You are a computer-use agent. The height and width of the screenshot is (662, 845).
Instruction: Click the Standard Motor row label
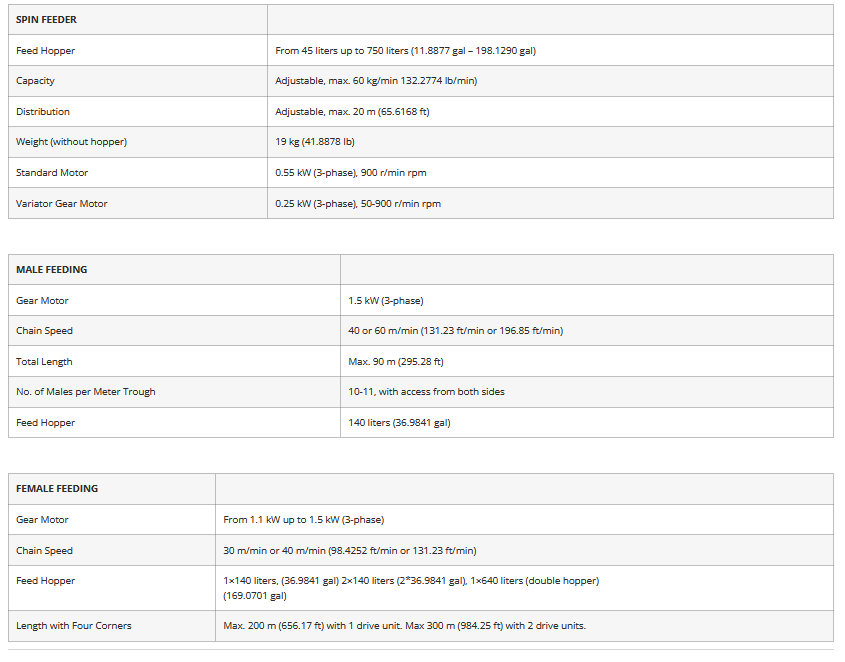[x=52, y=173]
